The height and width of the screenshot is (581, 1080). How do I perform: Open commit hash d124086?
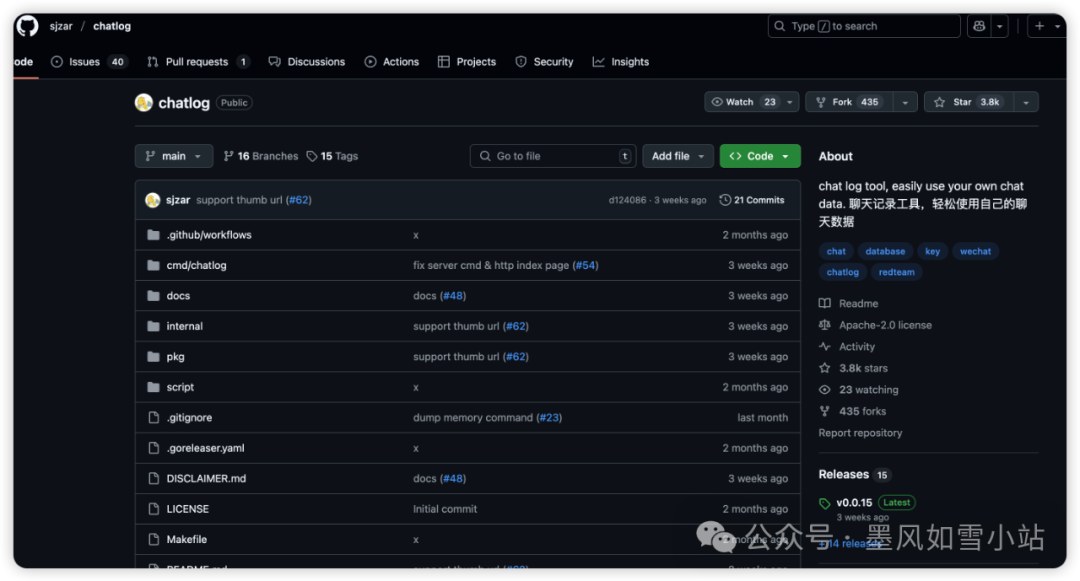(x=627, y=200)
